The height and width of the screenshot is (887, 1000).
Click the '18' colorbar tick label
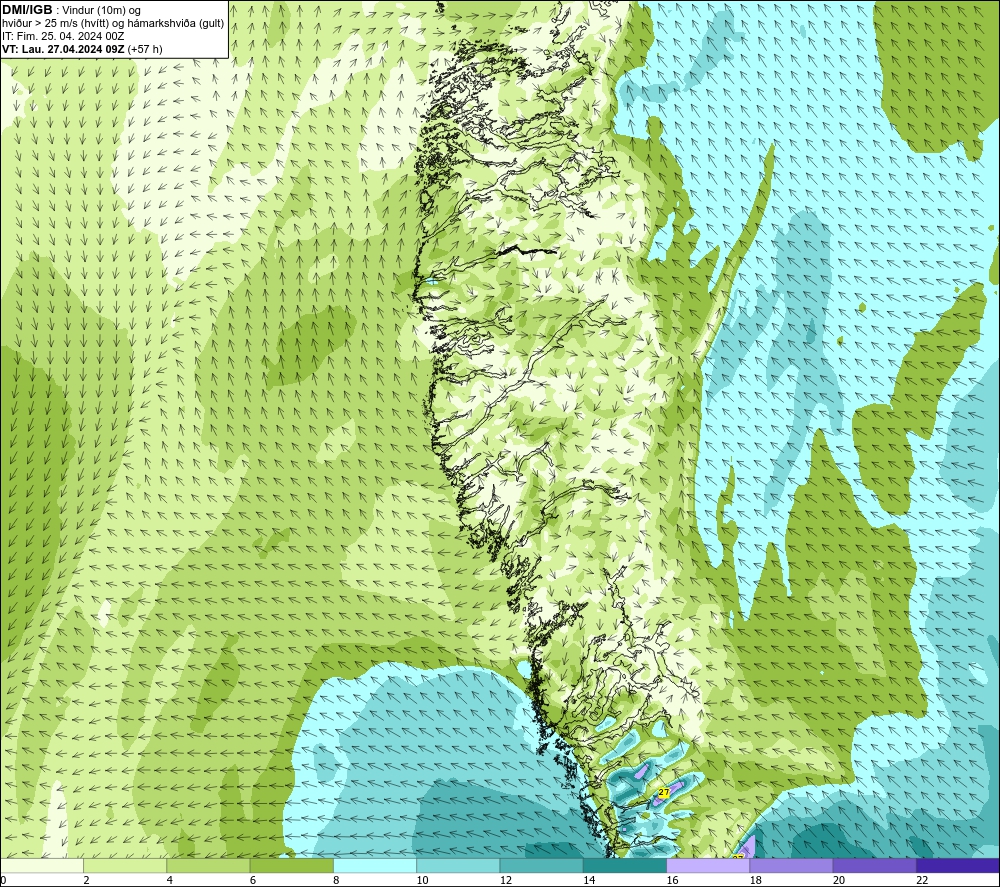(x=756, y=880)
